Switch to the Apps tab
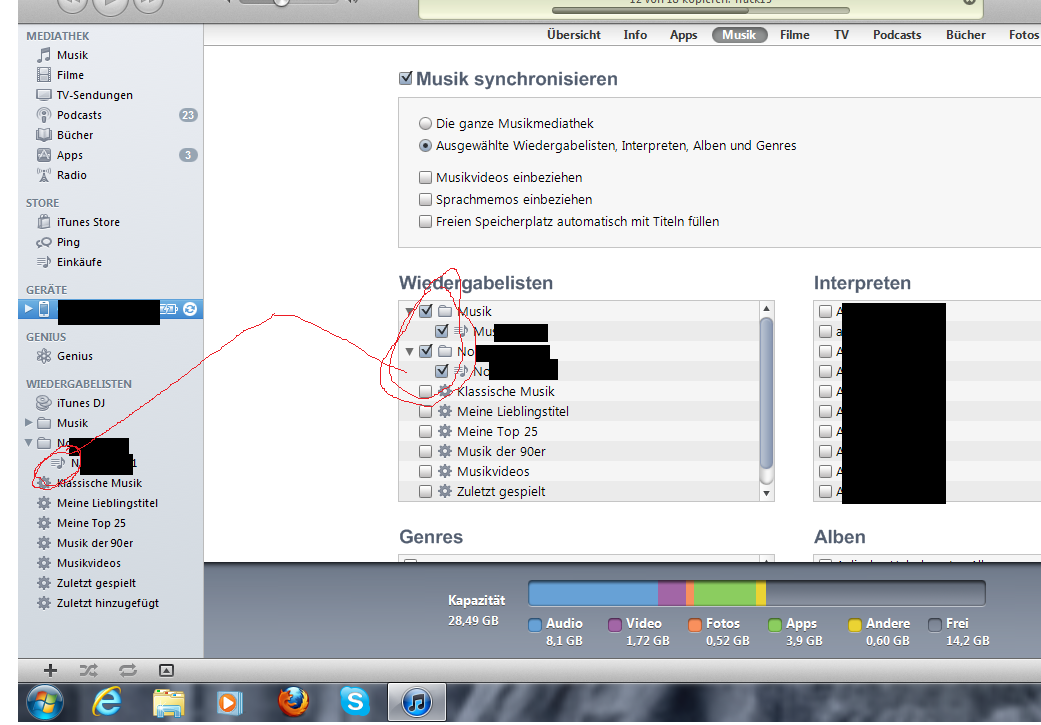Screen dimensions: 1041x725 [x=683, y=35]
